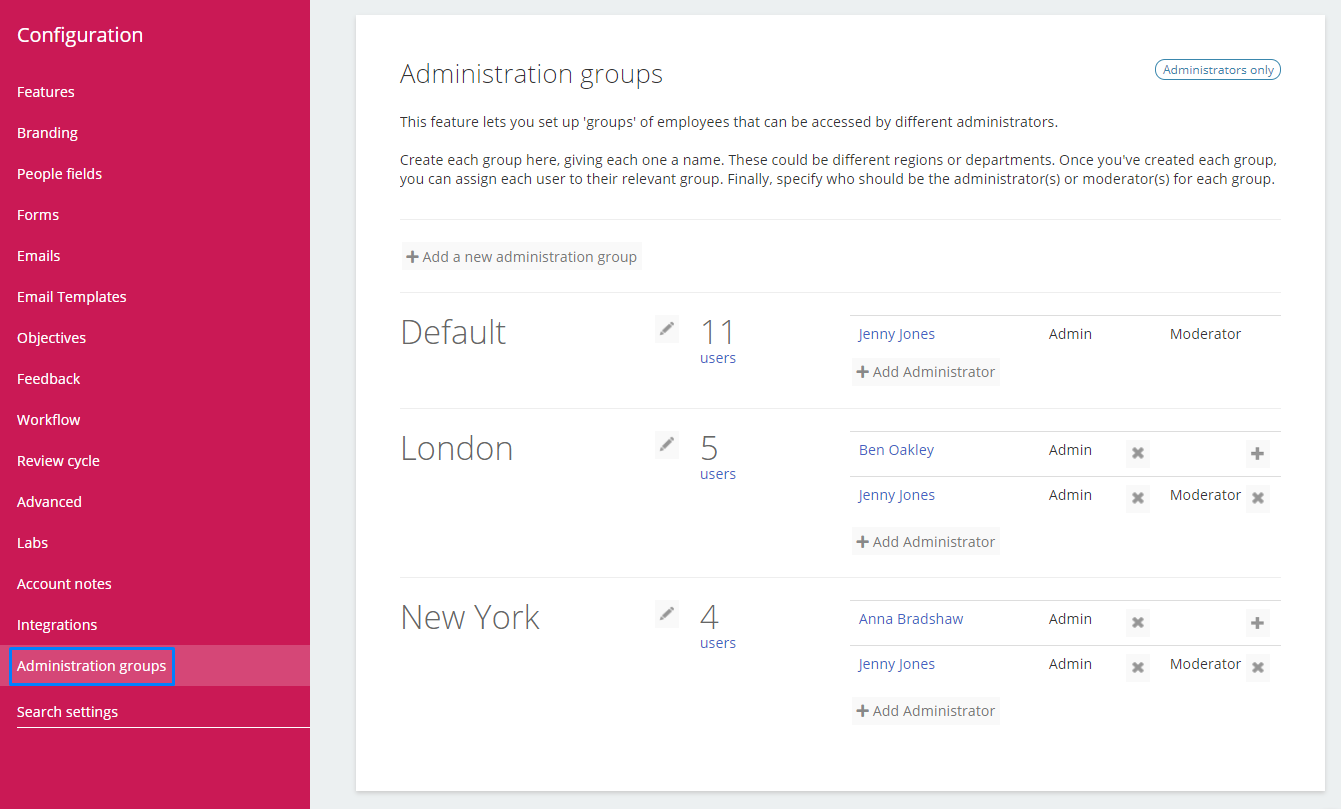Click the Configuration sidebar heading
Image resolution: width=1341 pixels, height=809 pixels.
pos(80,35)
